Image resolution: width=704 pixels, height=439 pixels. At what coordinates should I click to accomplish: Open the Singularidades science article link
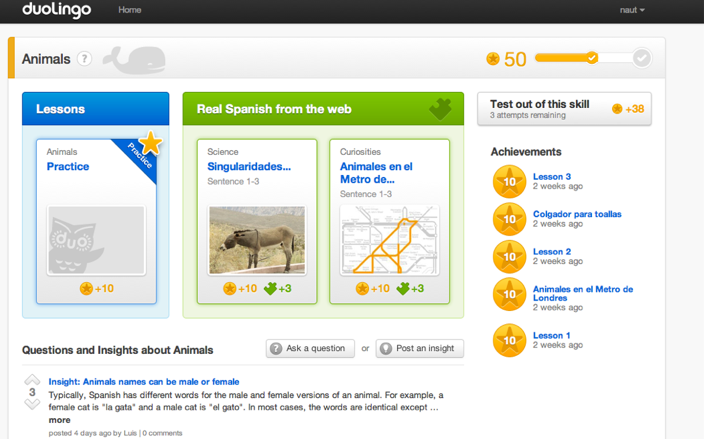tap(249, 167)
